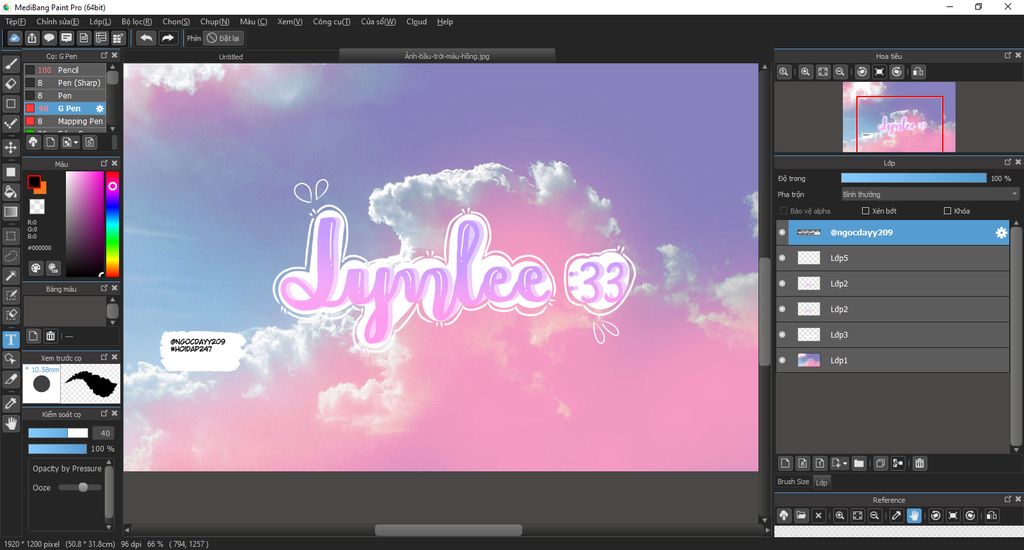The width and height of the screenshot is (1024, 550).
Task: Select the Lasso selection tool
Action: [11, 255]
